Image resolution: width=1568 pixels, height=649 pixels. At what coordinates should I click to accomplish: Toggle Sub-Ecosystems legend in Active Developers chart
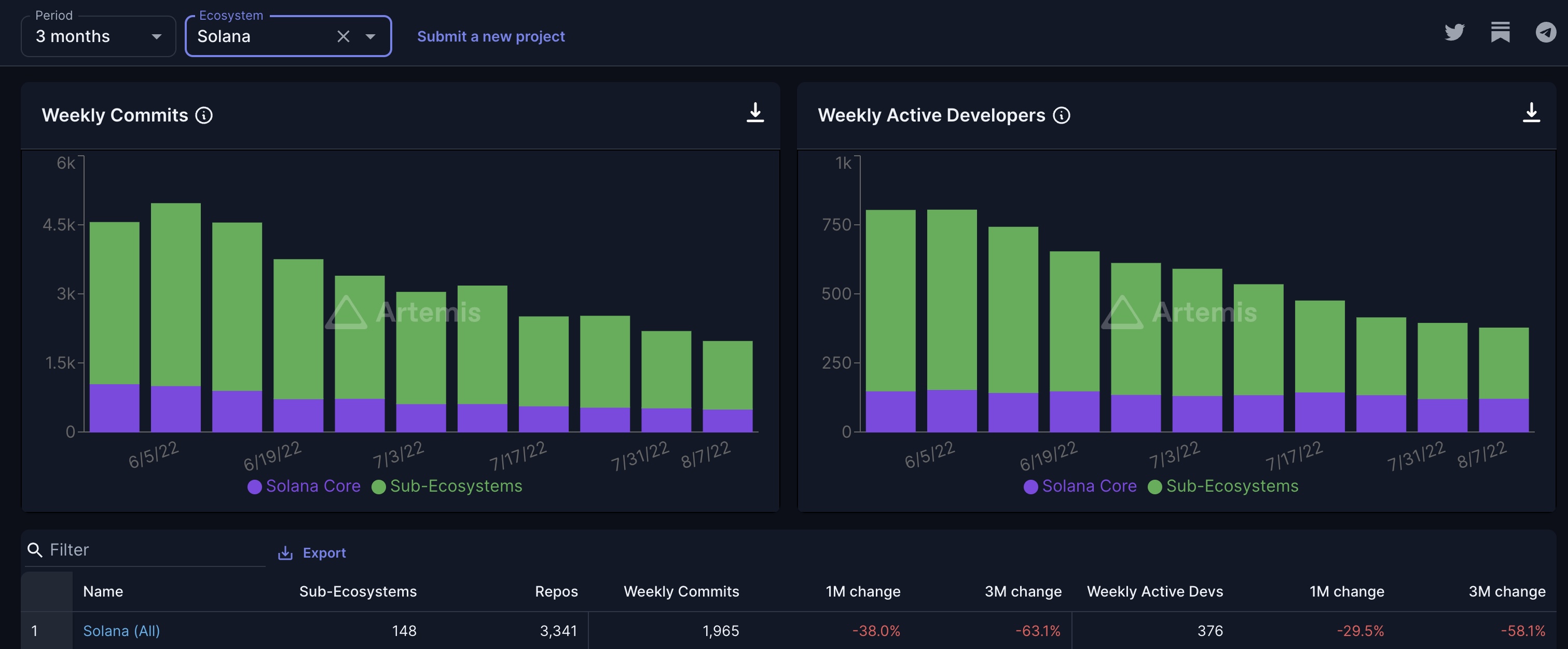click(1223, 486)
